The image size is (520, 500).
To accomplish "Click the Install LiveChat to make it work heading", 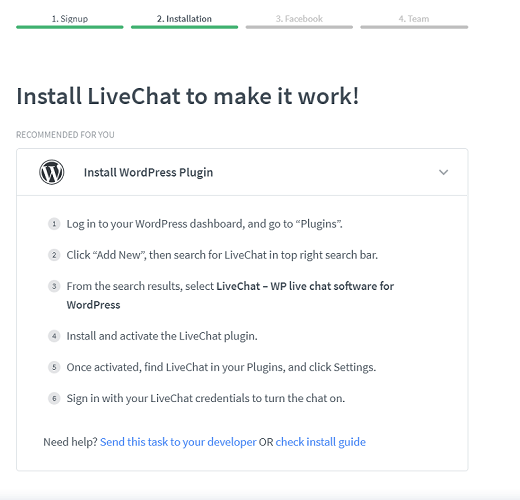I will pyautogui.click(x=188, y=96).
